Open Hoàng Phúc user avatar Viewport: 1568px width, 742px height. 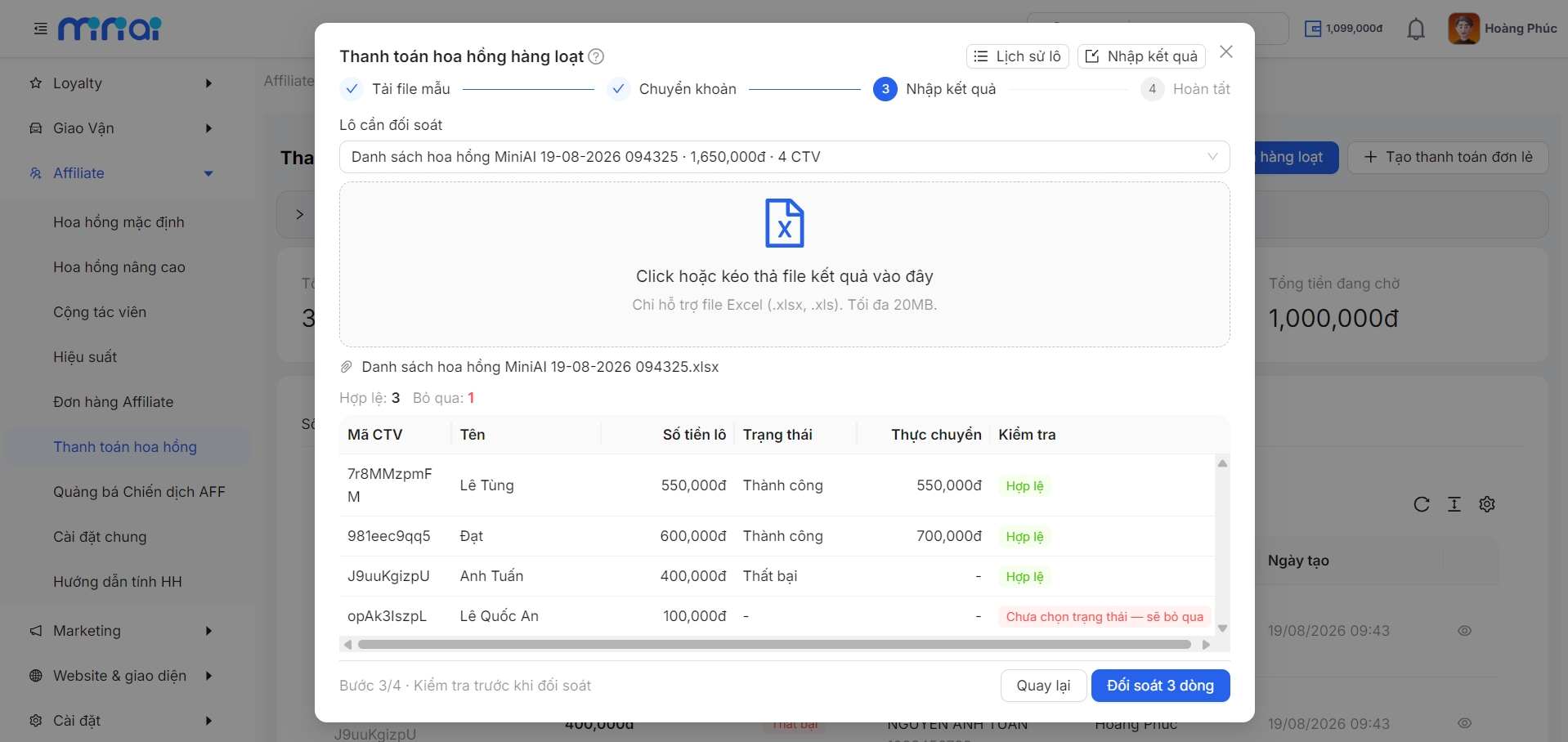1463,29
